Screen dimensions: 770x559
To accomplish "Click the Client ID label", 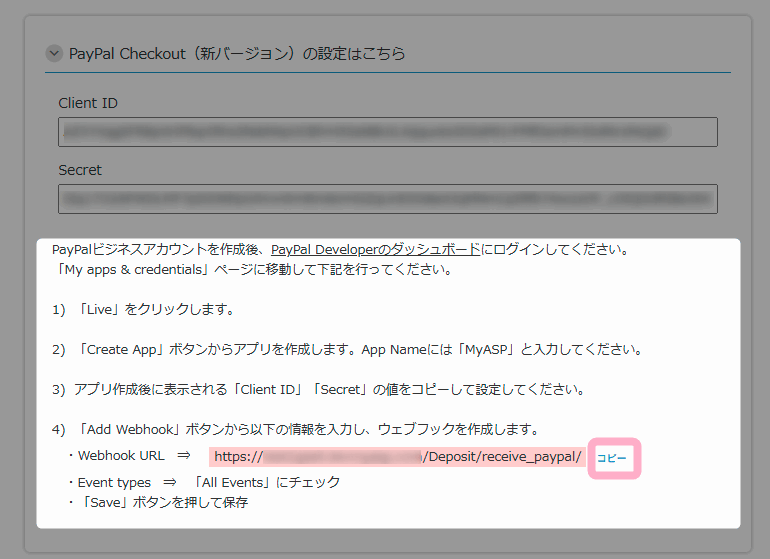I will [x=88, y=103].
